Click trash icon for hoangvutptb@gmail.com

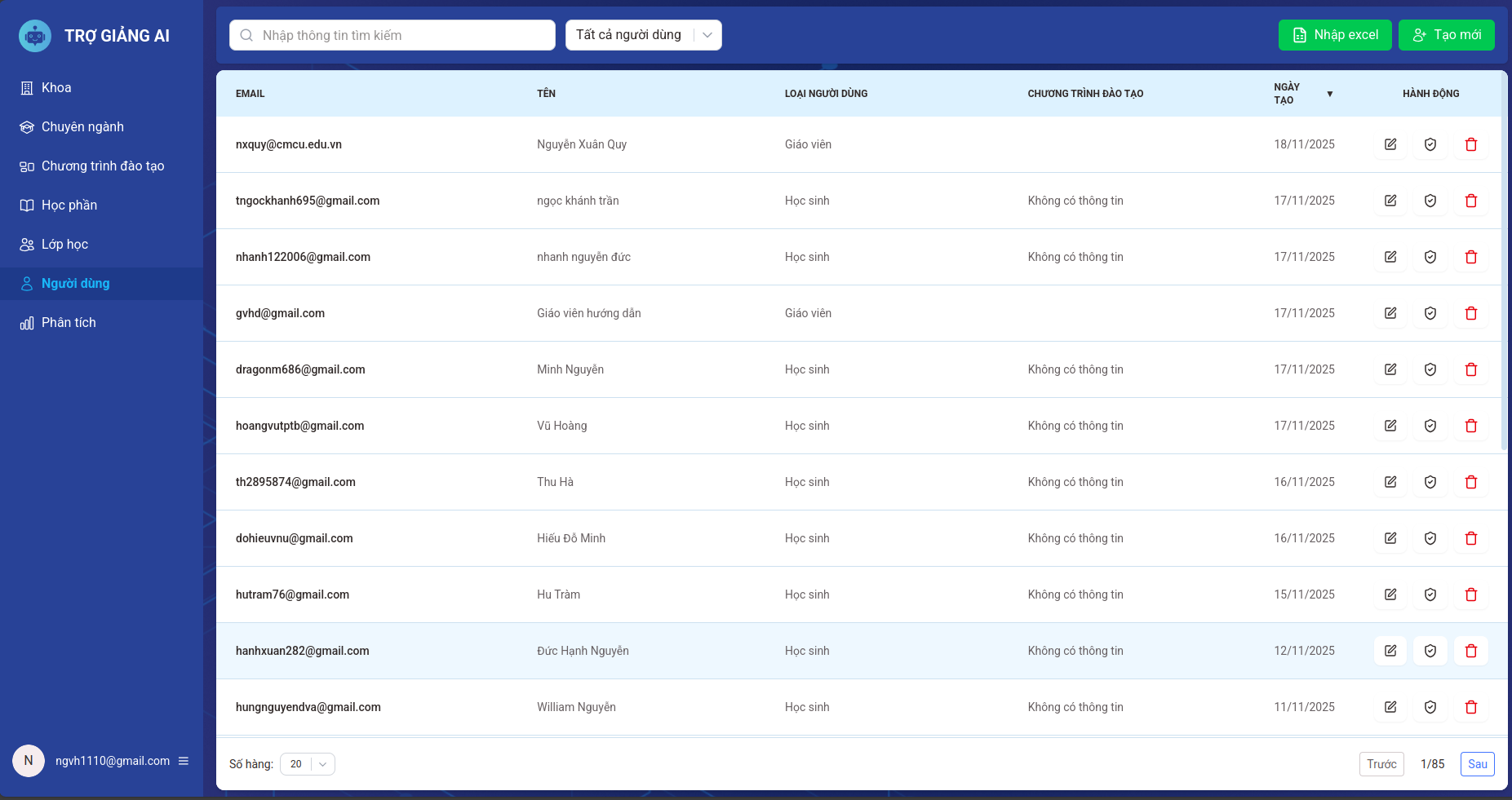click(x=1471, y=426)
